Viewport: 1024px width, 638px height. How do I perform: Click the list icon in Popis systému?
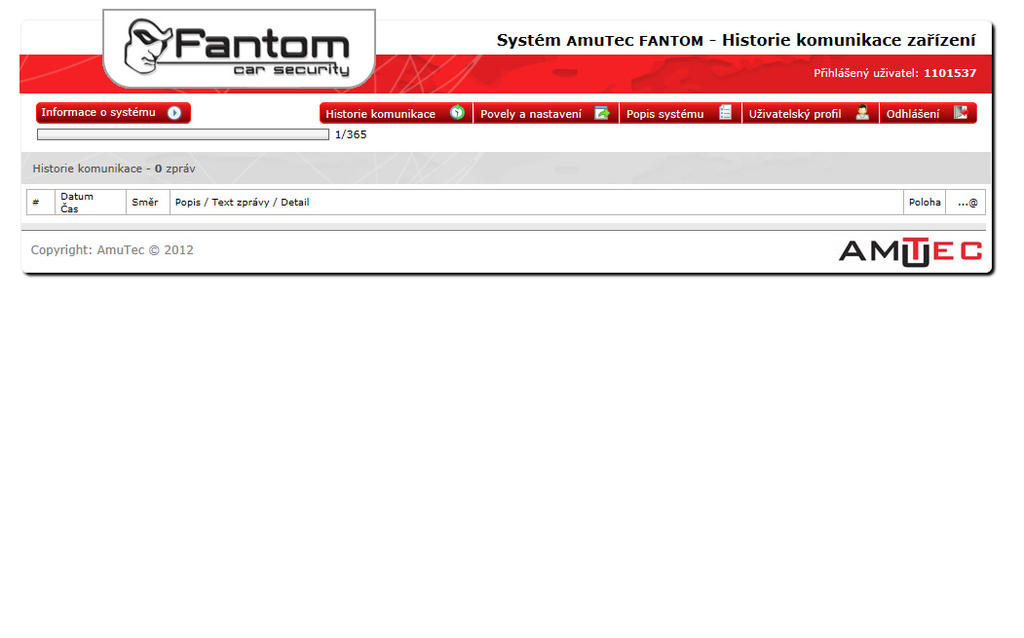725,113
